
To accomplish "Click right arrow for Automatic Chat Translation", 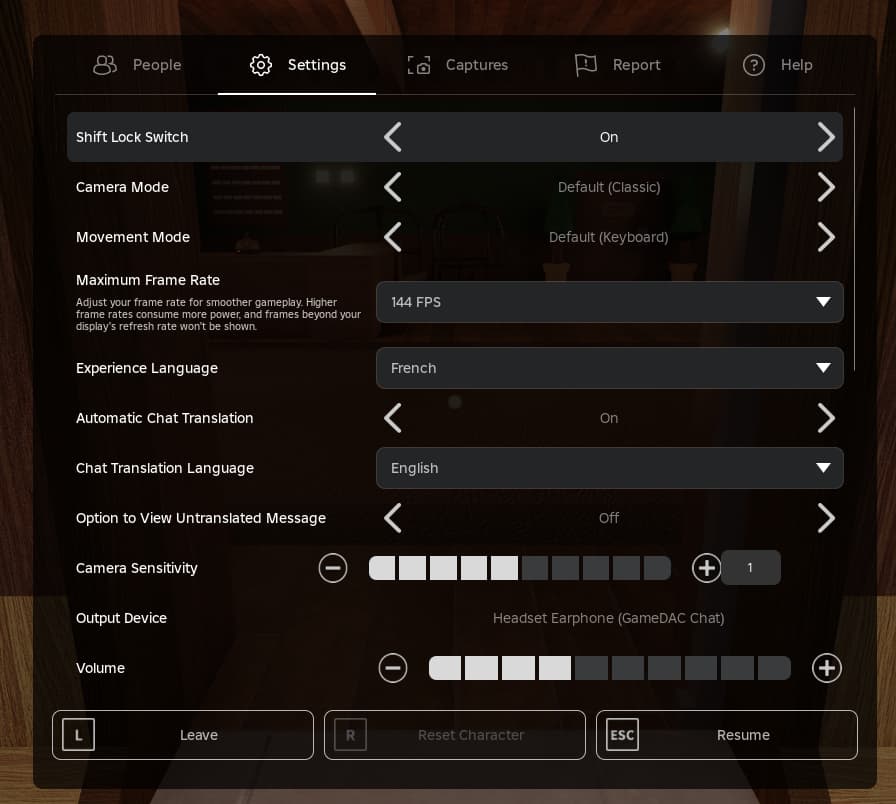I will click(826, 418).
